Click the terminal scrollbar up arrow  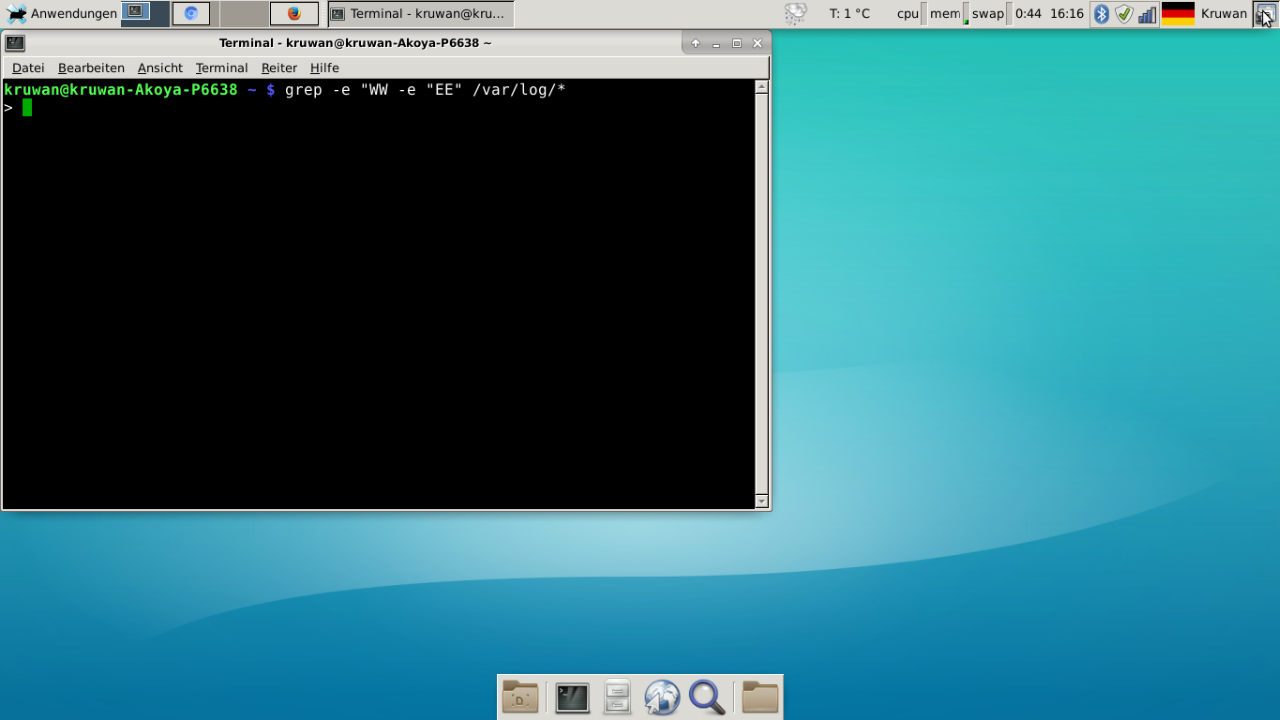pyautogui.click(x=761, y=87)
